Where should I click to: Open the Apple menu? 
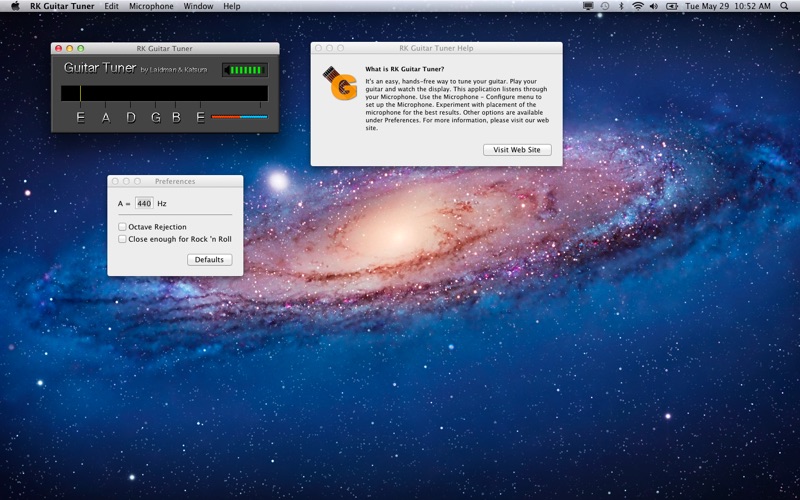pyautogui.click(x=15, y=6)
